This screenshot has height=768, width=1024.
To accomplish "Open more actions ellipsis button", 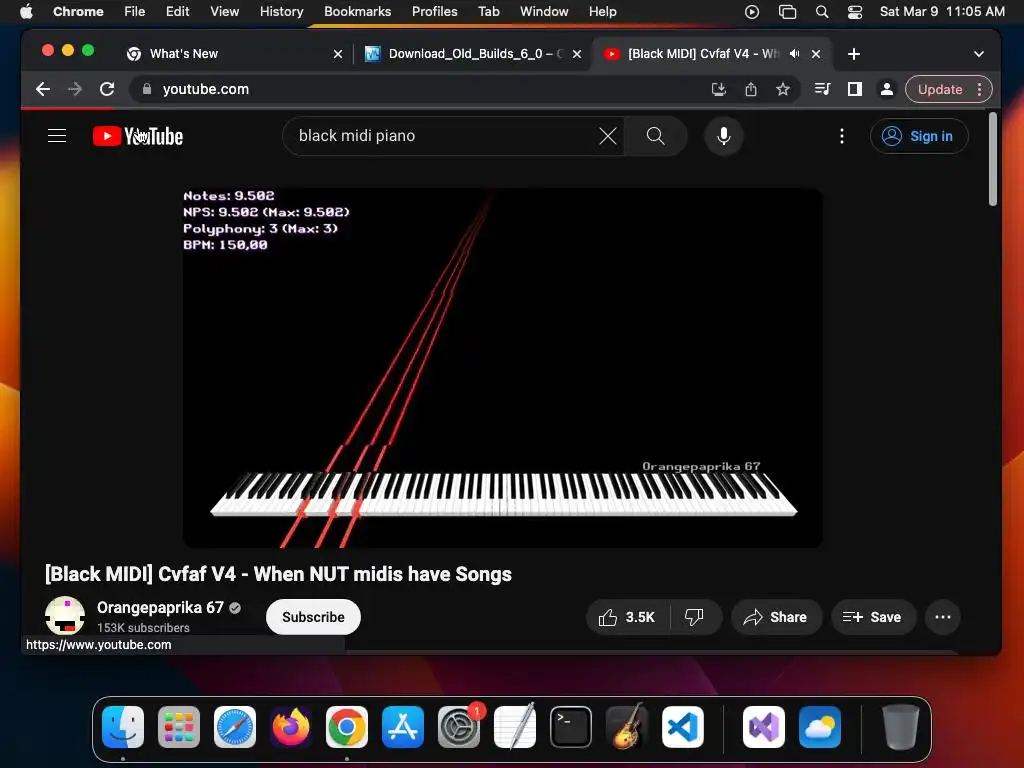I will [x=942, y=617].
